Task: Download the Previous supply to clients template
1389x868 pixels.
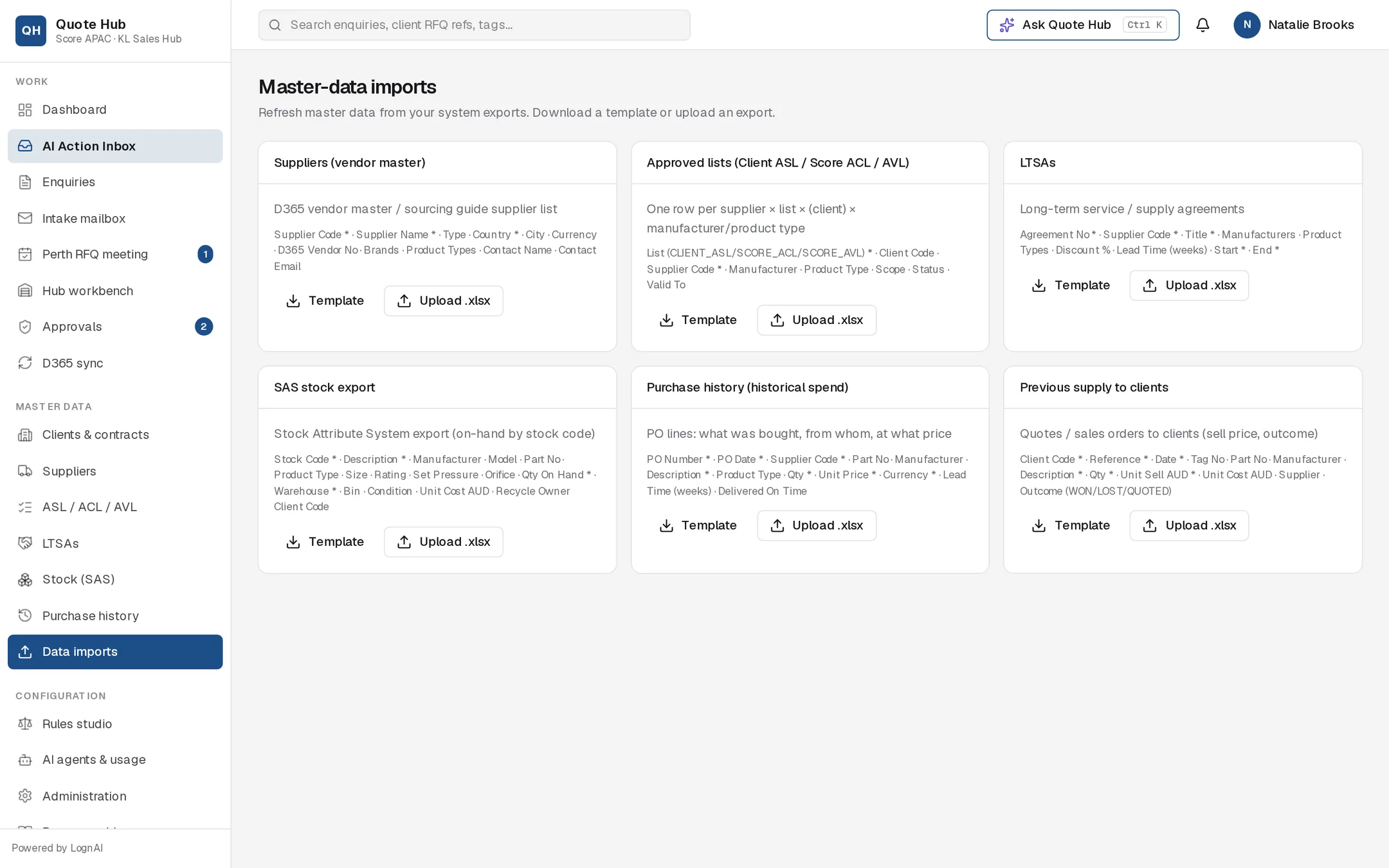Action: pos(1071,525)
